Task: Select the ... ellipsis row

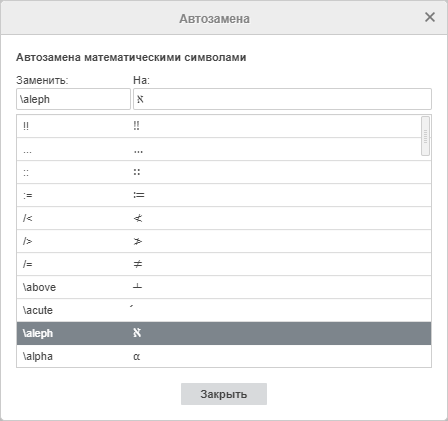Action: click(219, 149)
